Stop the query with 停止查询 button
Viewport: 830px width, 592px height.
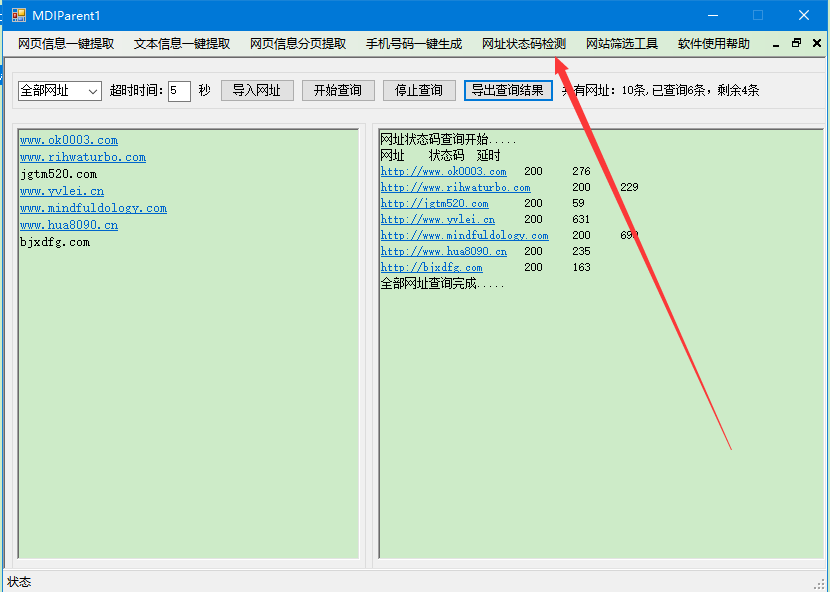pyautogui.click(x=419, y=90)
